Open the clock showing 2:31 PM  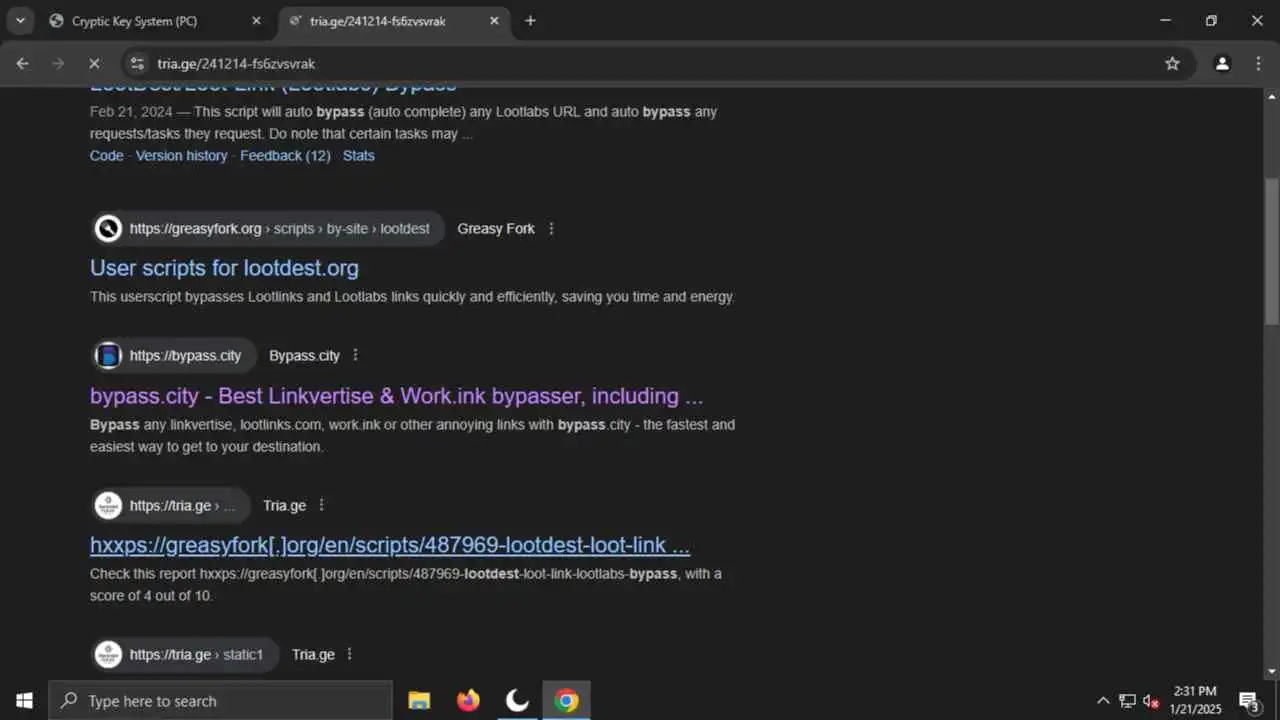pyautogui.click(x=1195, y=700)
